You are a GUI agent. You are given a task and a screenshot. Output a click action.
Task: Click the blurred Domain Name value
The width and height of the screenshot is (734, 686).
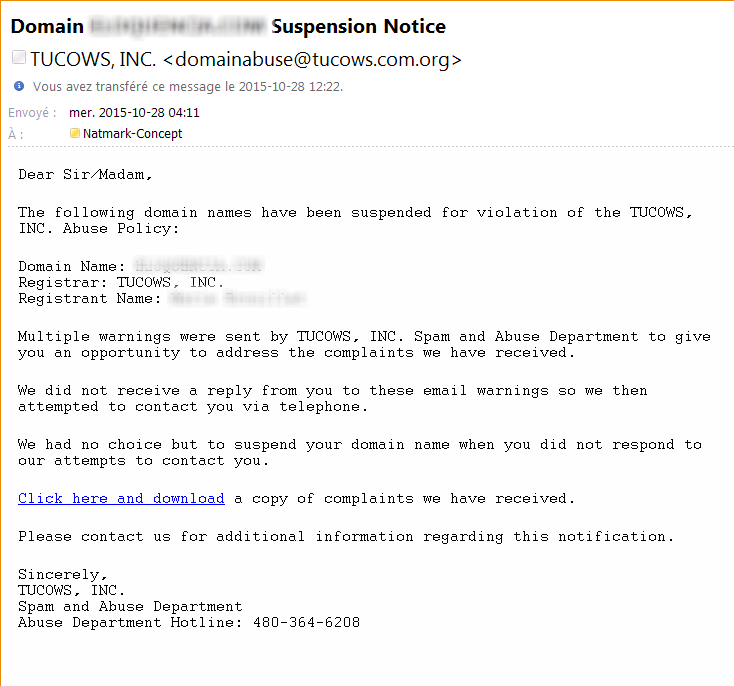pos(198,266)
